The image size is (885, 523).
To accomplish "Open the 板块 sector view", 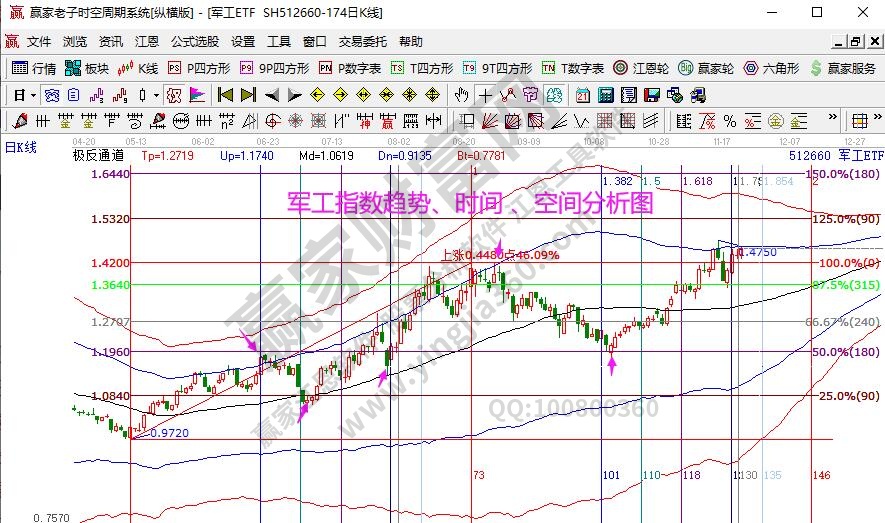I will (x=87, y=68).
